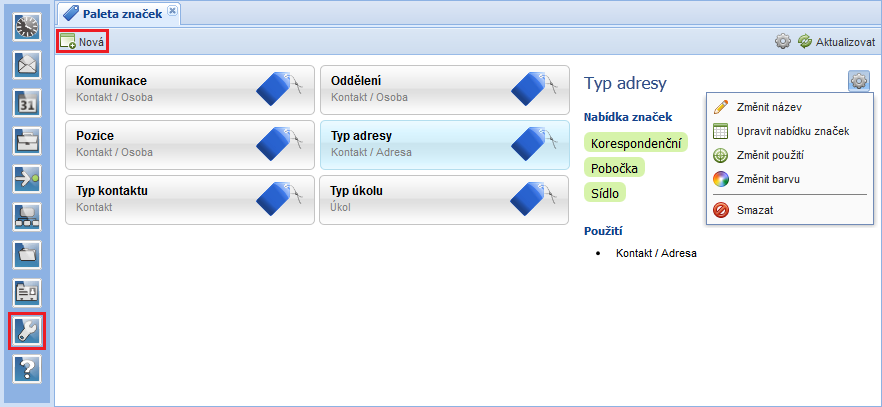Toggle the Typ adresy gear dropdown

[859, 82]
